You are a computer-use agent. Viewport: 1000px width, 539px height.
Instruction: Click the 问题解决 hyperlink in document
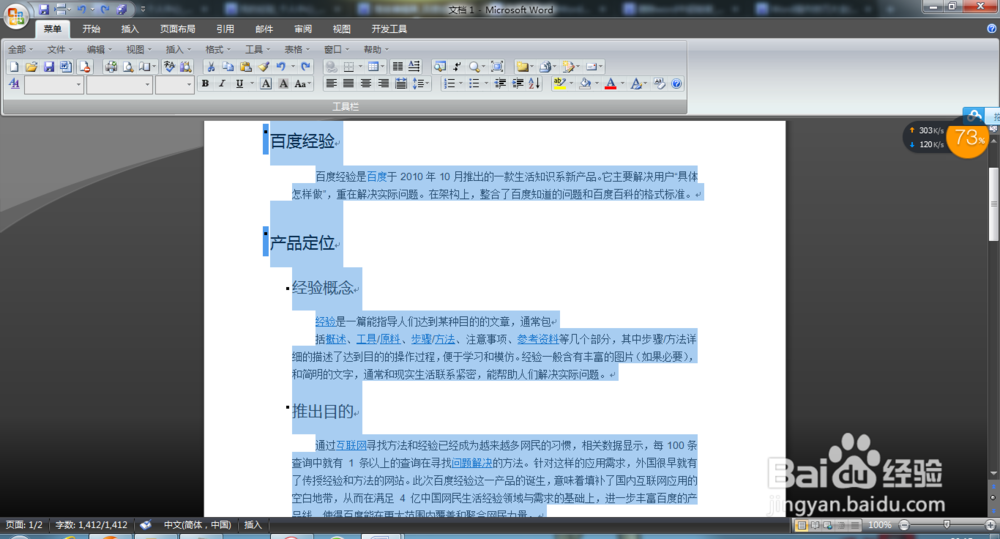(x=472, y=463)
